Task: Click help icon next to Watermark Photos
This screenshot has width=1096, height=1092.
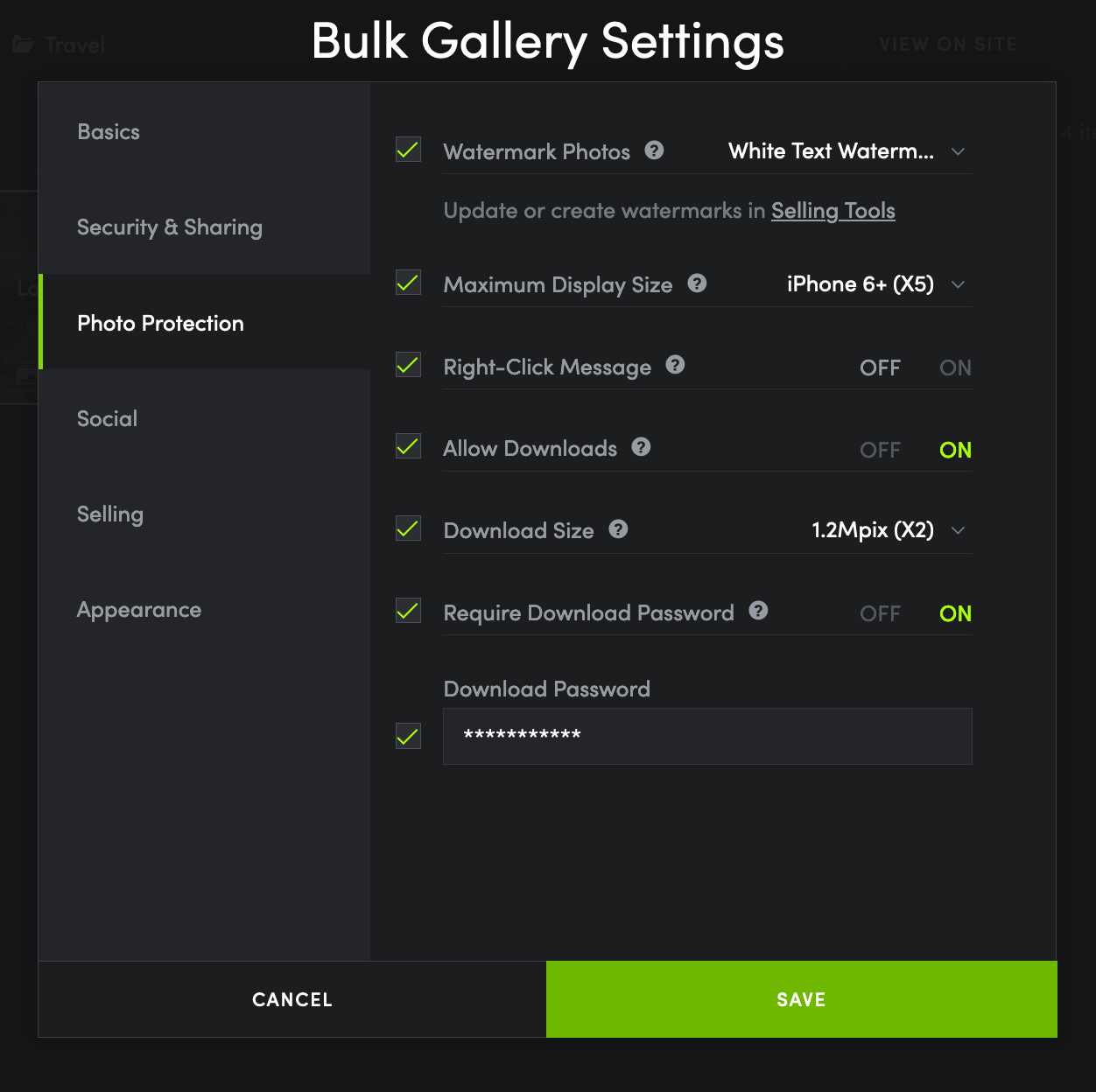Action: coord(654,150)
